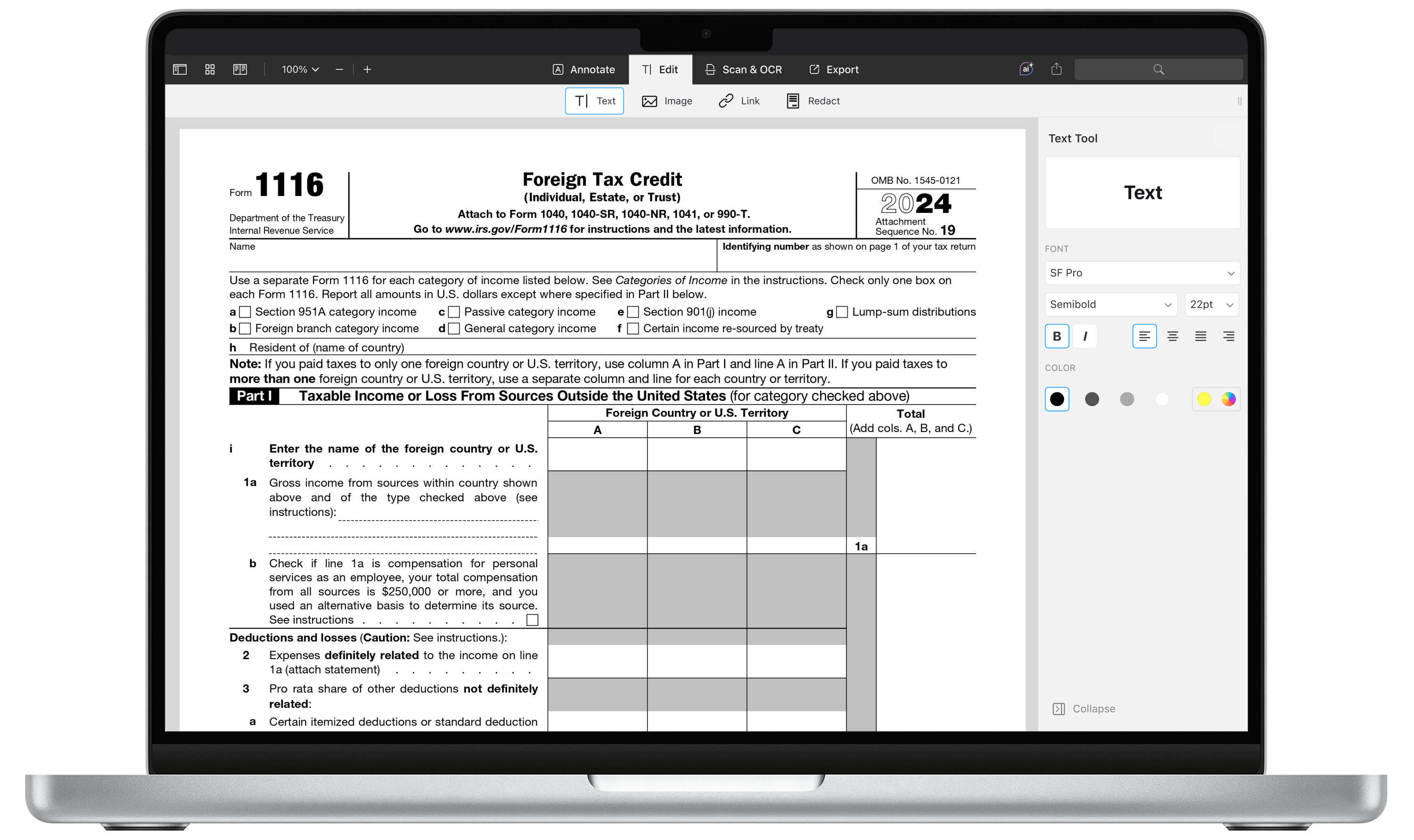This screenshot has height=840, width=1414.
Task: Switch to two-page reading view icon
Action: pos(240,68)
